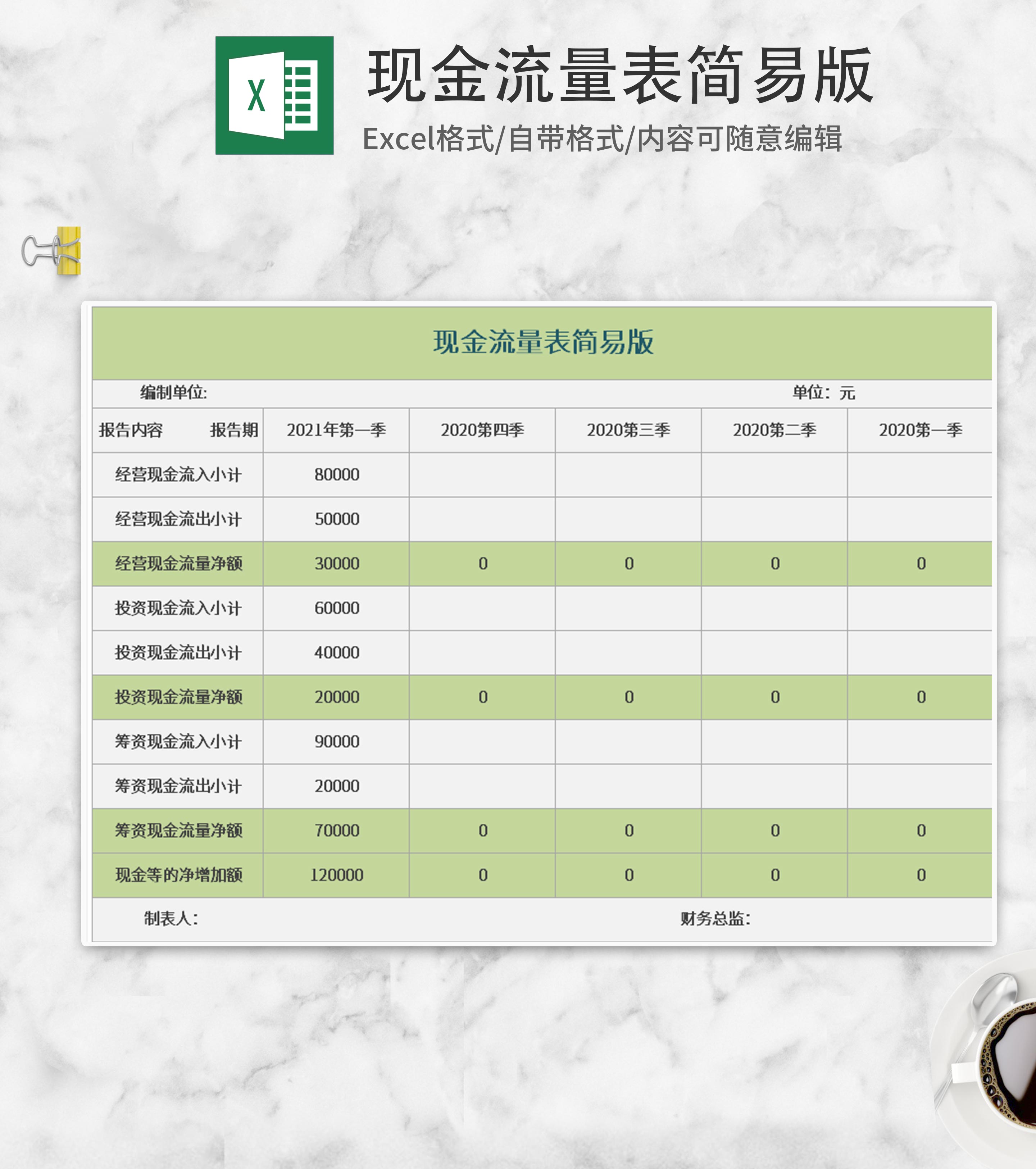
Task: Select the cell containing 50000
Action: (x=336, y=519)
